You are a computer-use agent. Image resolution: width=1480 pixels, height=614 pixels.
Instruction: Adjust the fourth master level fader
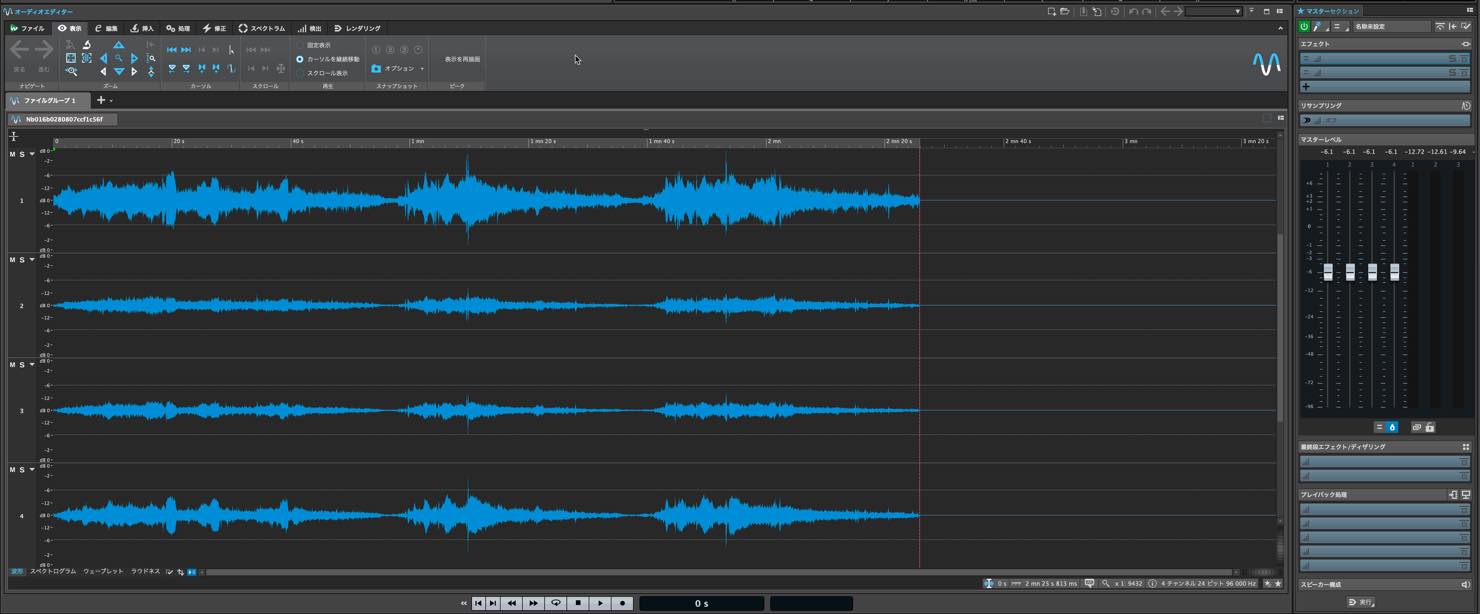pyautogui.click(x=1394, y=271)
